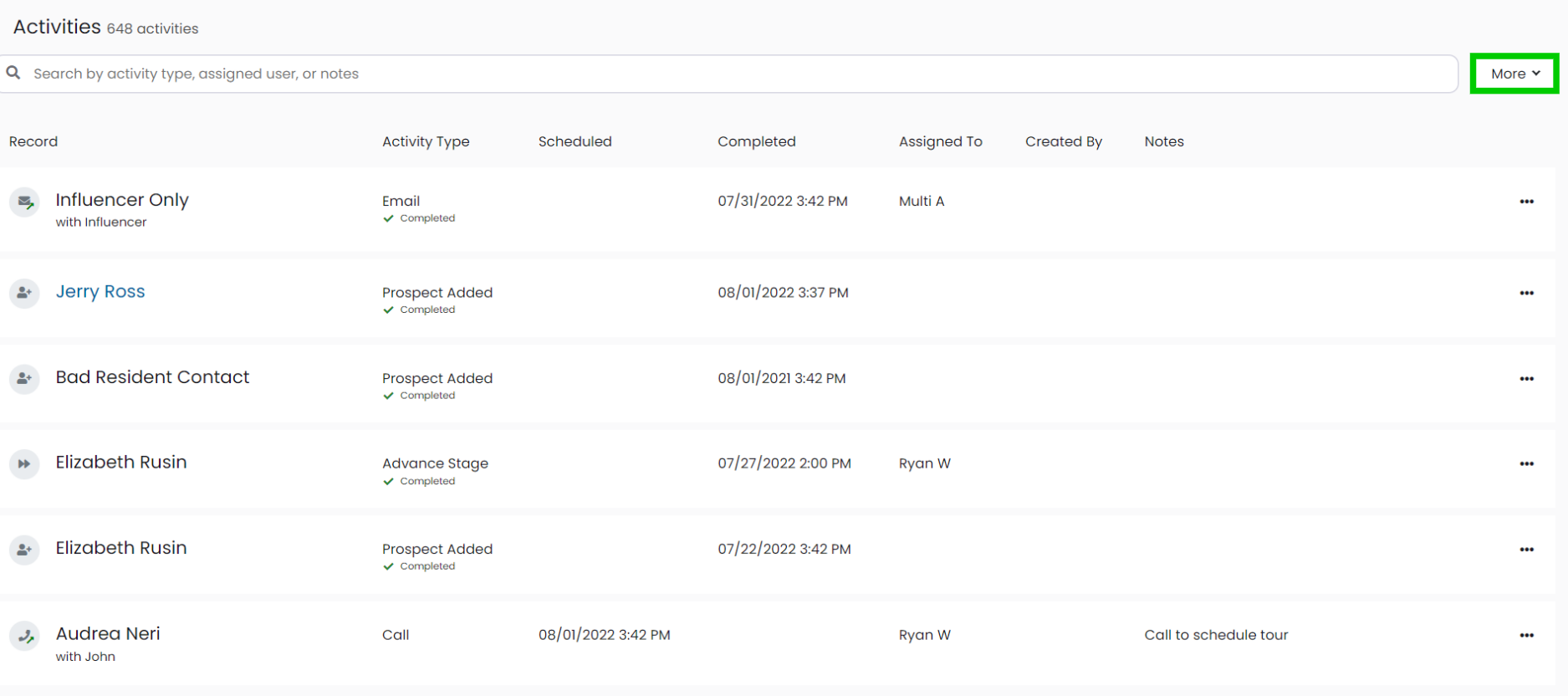Click the Scheduled column header
1568x696 pixels.
coord(575,141)
